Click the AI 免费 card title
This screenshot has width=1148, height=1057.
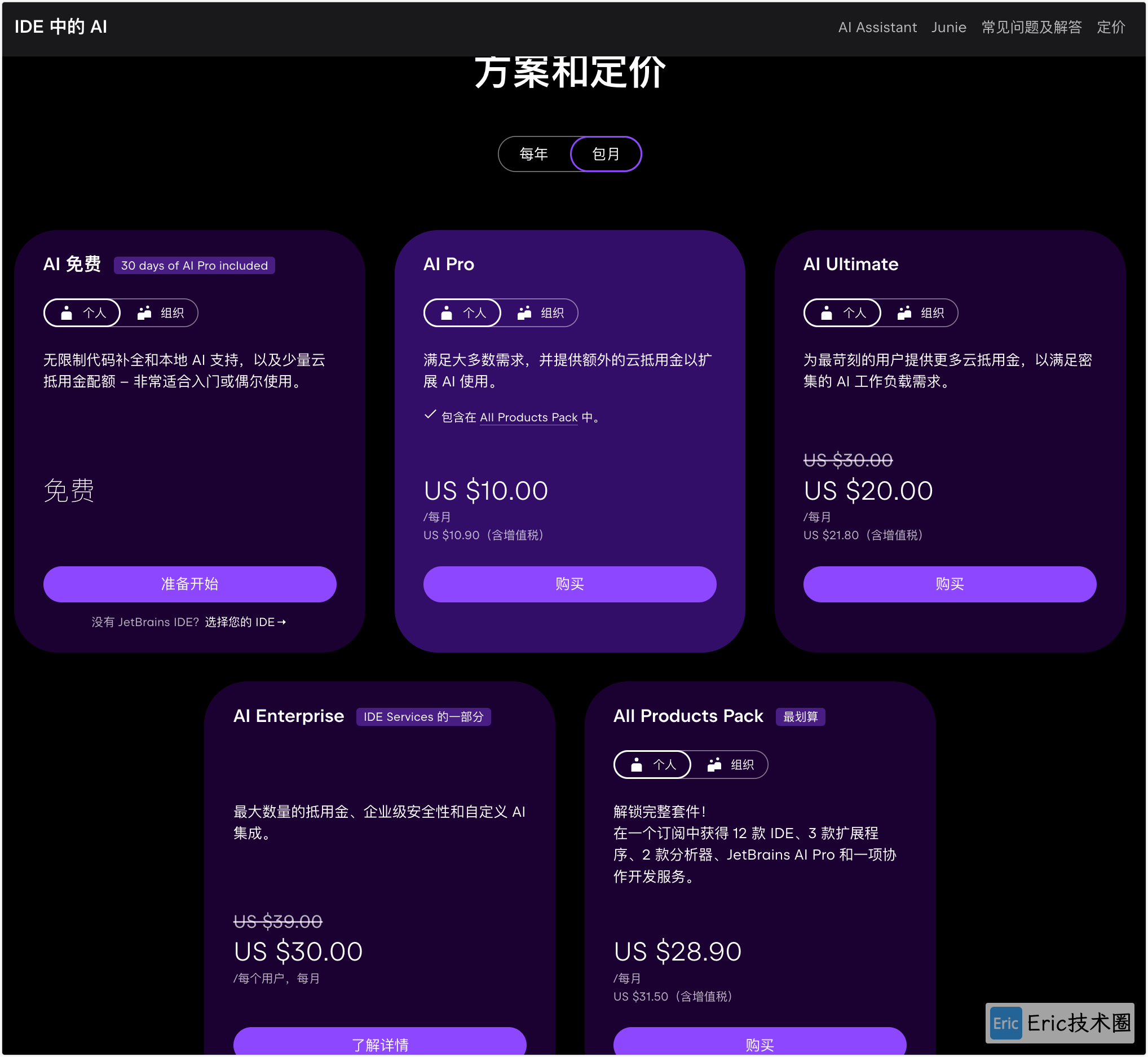72,264
